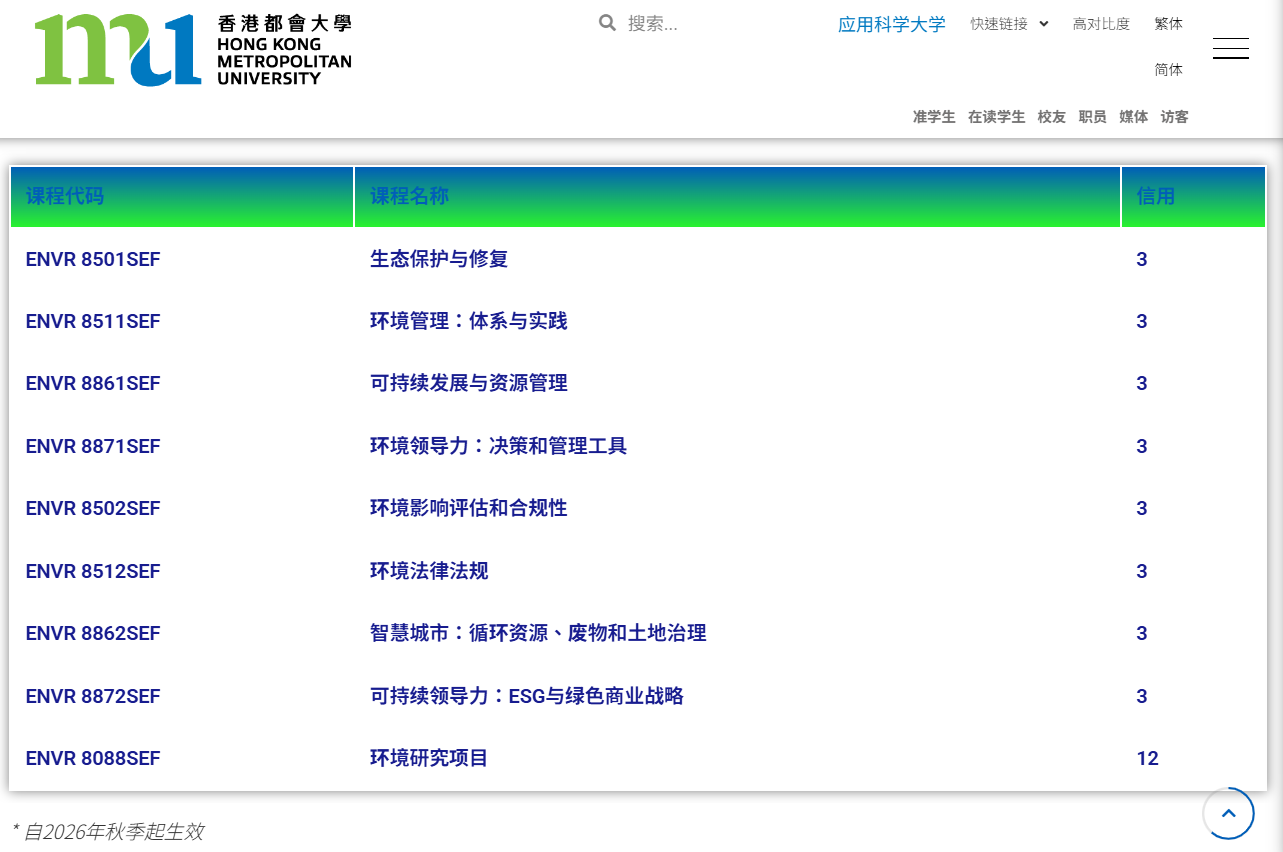Click the back-to-top circular arrow button
1283x852 pixels.
[1228, 813]
